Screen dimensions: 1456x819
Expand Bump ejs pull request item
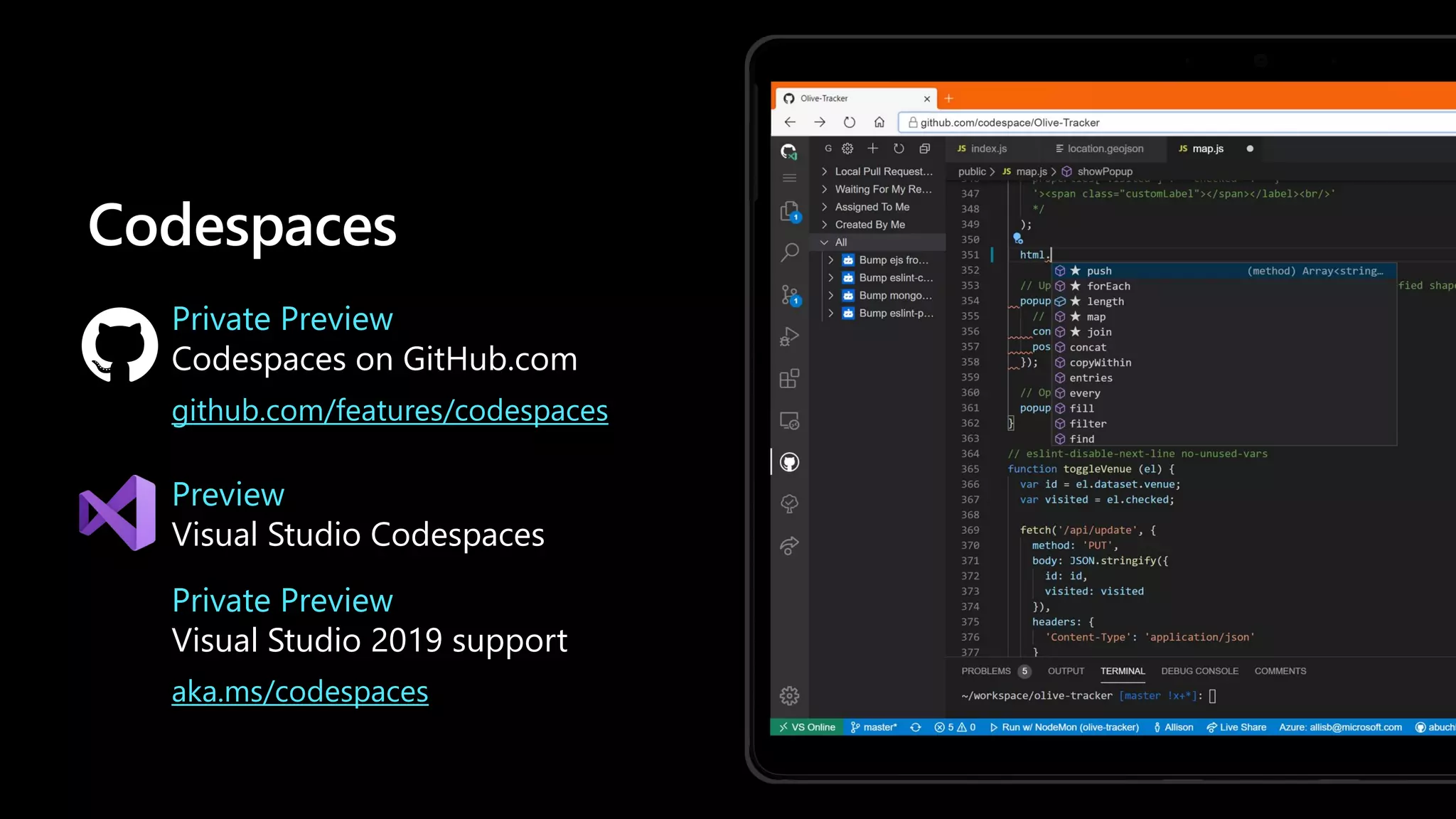coord(877,260)
